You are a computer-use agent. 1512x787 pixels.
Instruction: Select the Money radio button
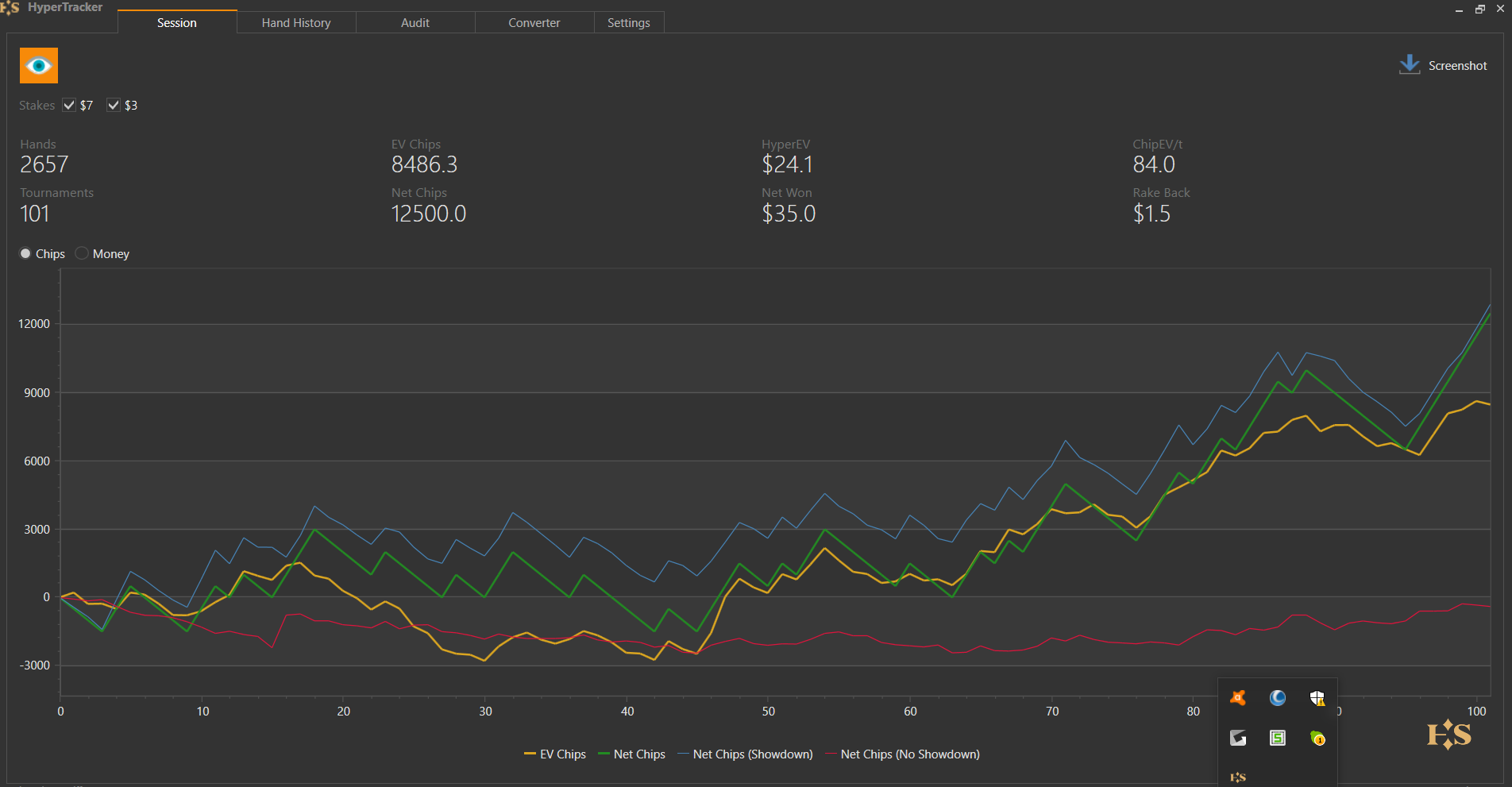click(x=82, y=253)
